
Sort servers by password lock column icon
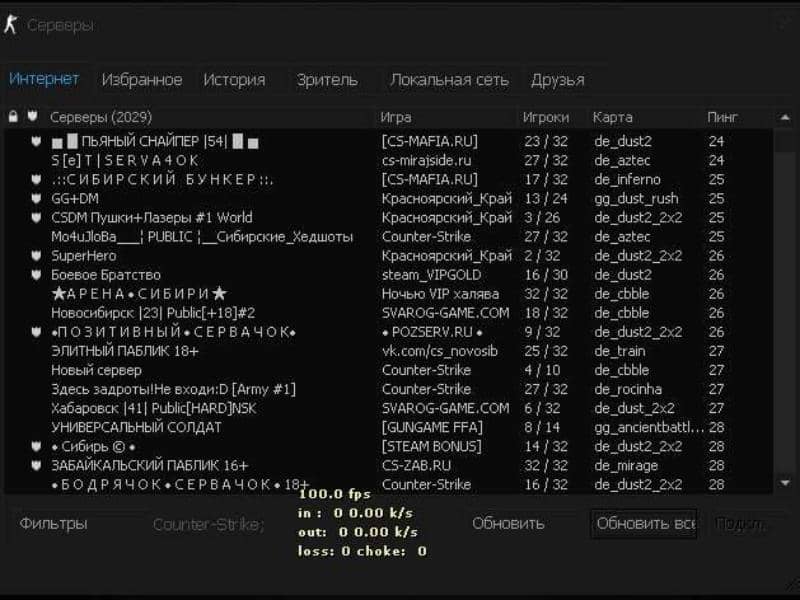click(13, 117)
